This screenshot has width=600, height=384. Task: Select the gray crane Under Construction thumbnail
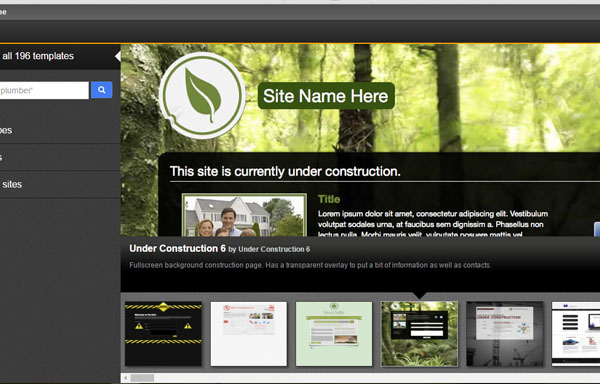pyautogui.click(x=505, y=334)
